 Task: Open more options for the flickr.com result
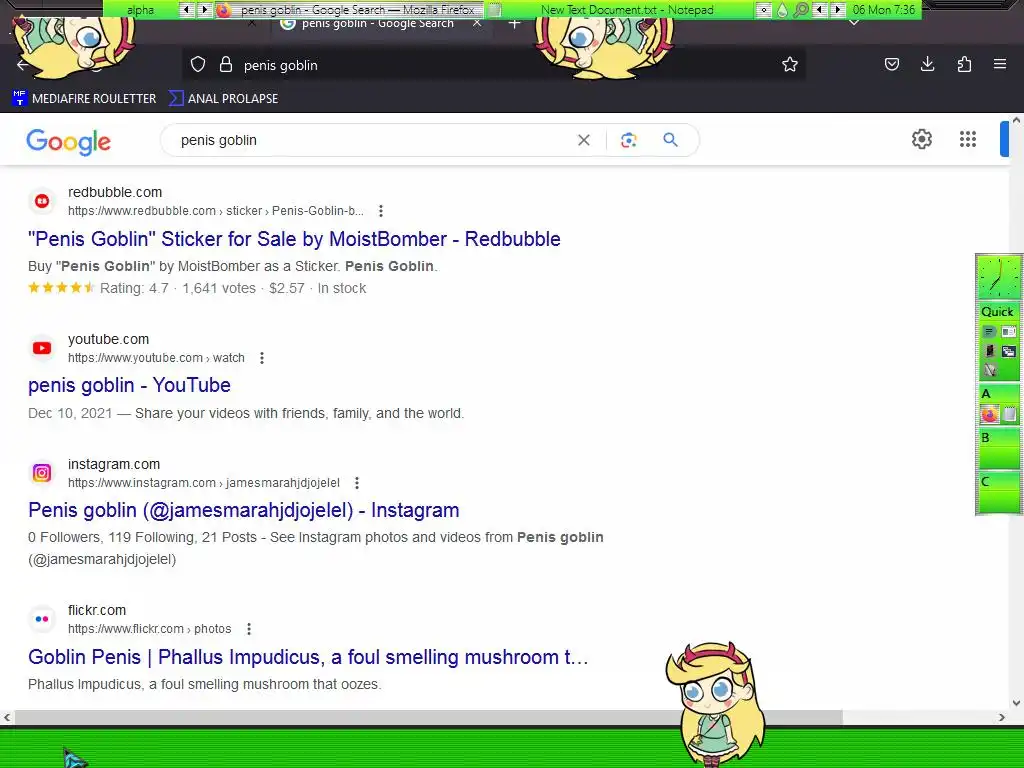tap(249, 629)
